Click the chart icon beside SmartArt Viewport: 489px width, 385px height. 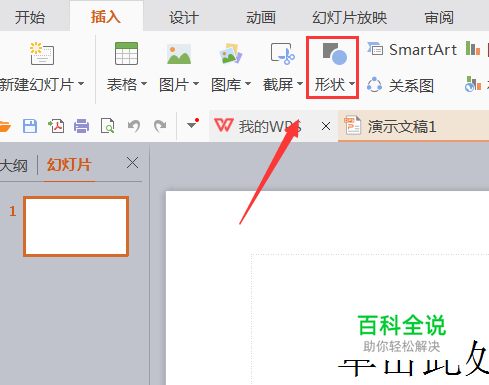click(473, 49)
